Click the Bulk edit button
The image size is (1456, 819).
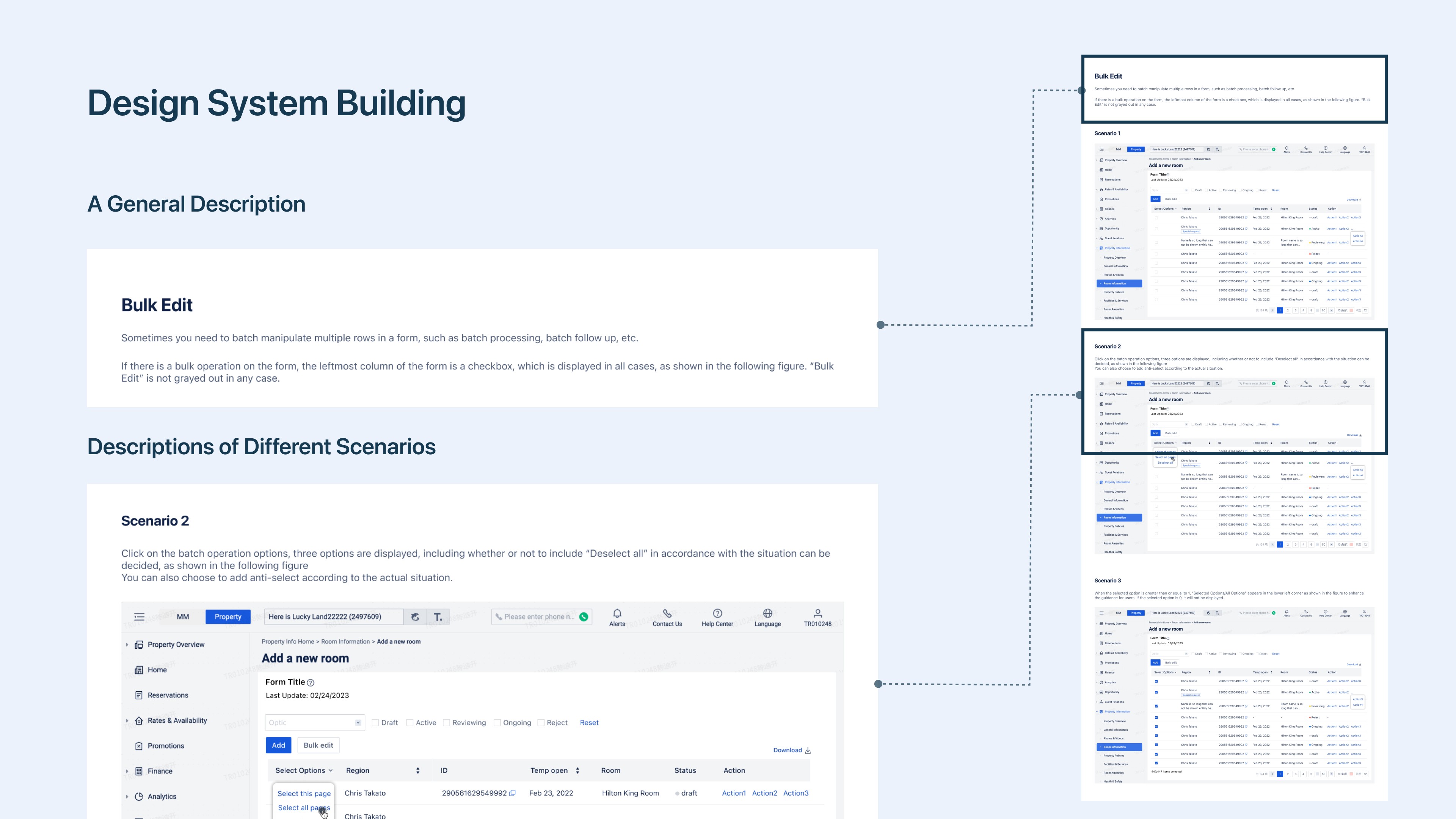click(x=318, y=745)
